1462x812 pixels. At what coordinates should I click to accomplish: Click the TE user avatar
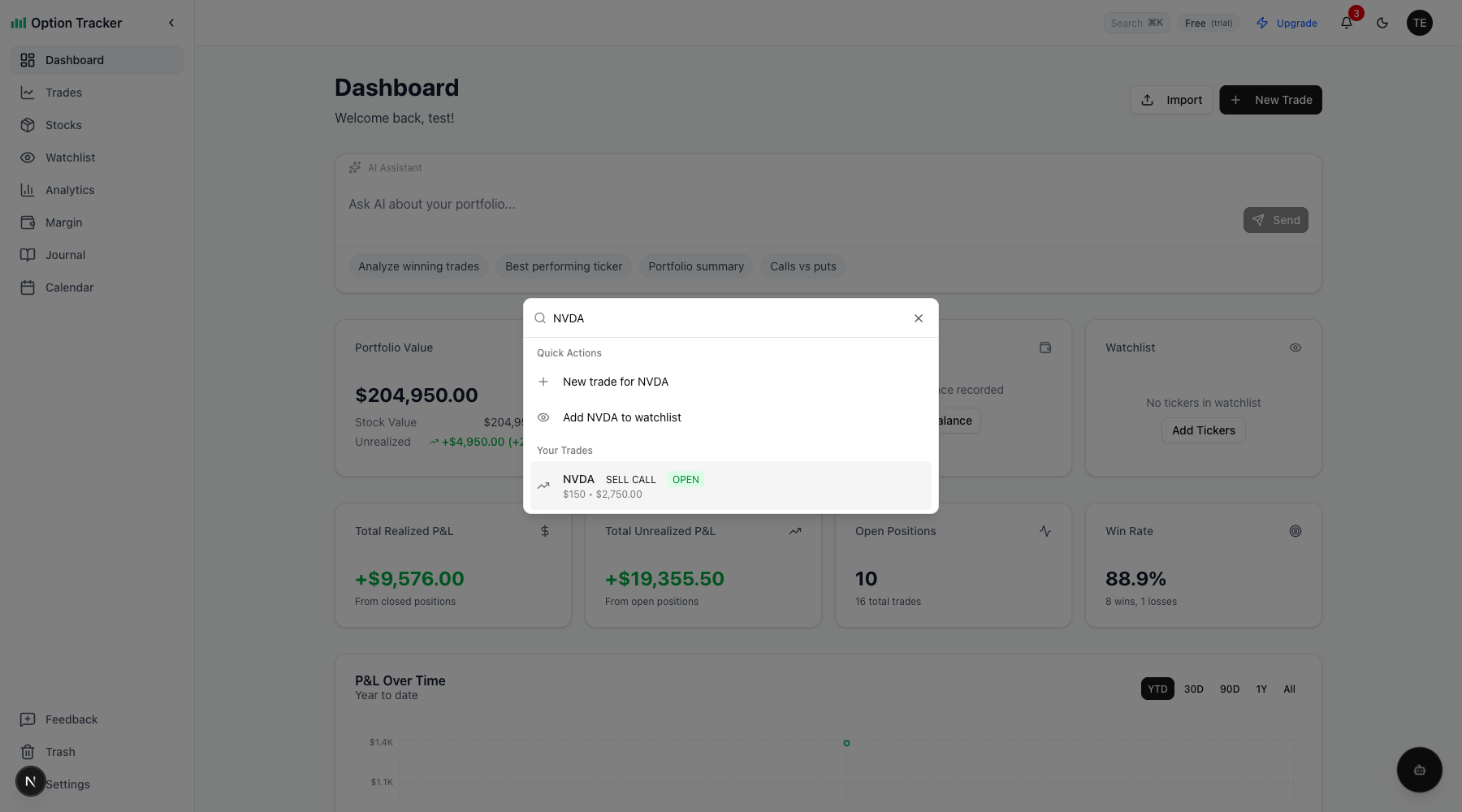click(1419, 23)
